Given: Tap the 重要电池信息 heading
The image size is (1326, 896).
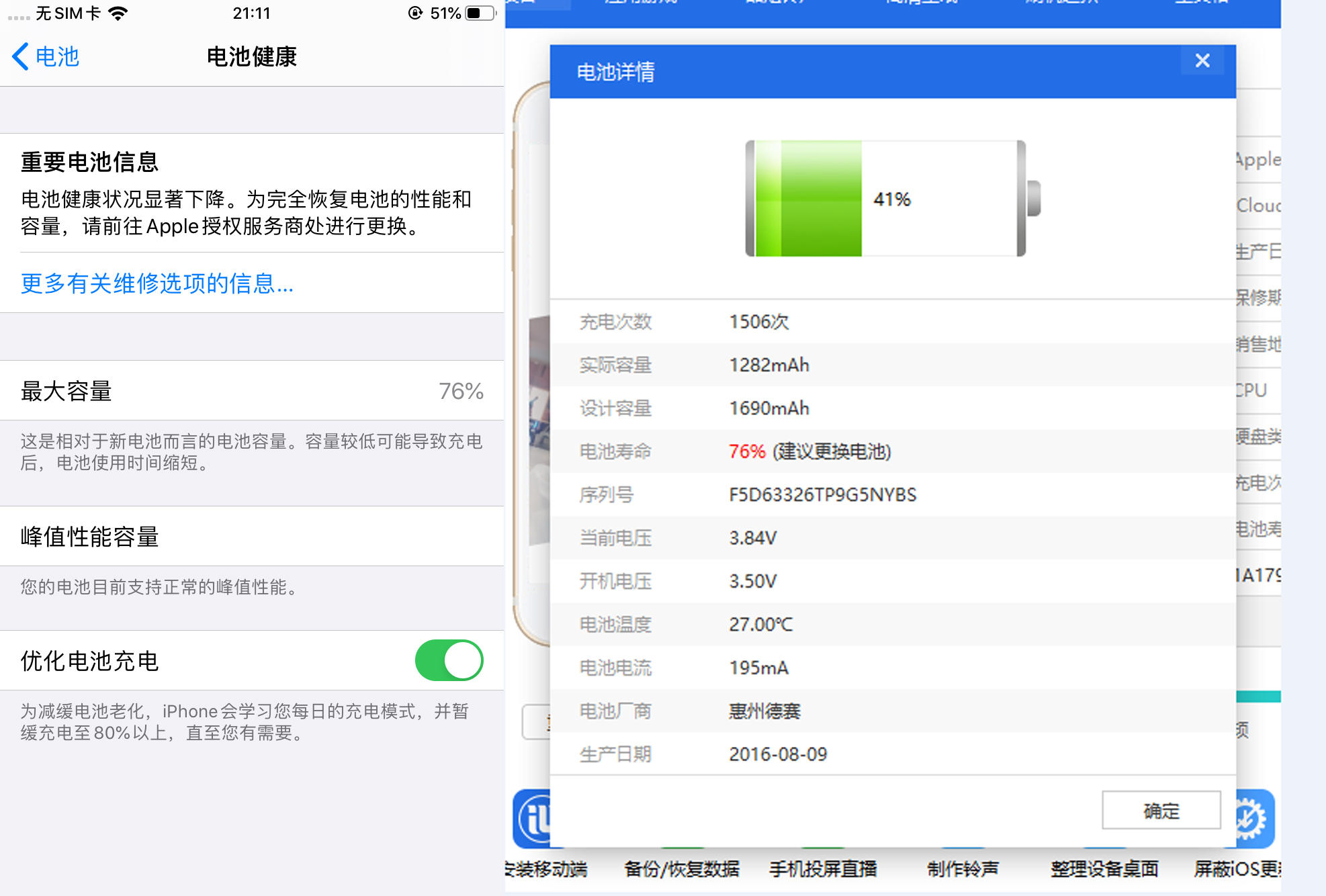Looking at the screenshot, I should click(x=90, y=162).
